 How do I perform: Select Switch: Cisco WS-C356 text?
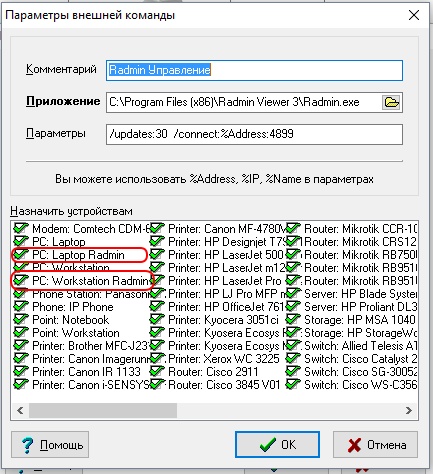point(361,385)
